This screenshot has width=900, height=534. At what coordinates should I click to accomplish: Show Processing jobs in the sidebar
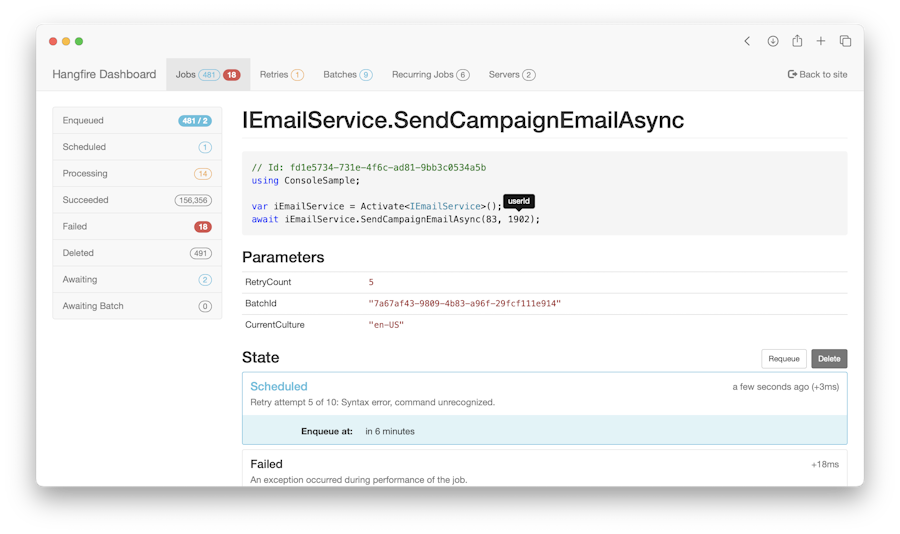137,173
